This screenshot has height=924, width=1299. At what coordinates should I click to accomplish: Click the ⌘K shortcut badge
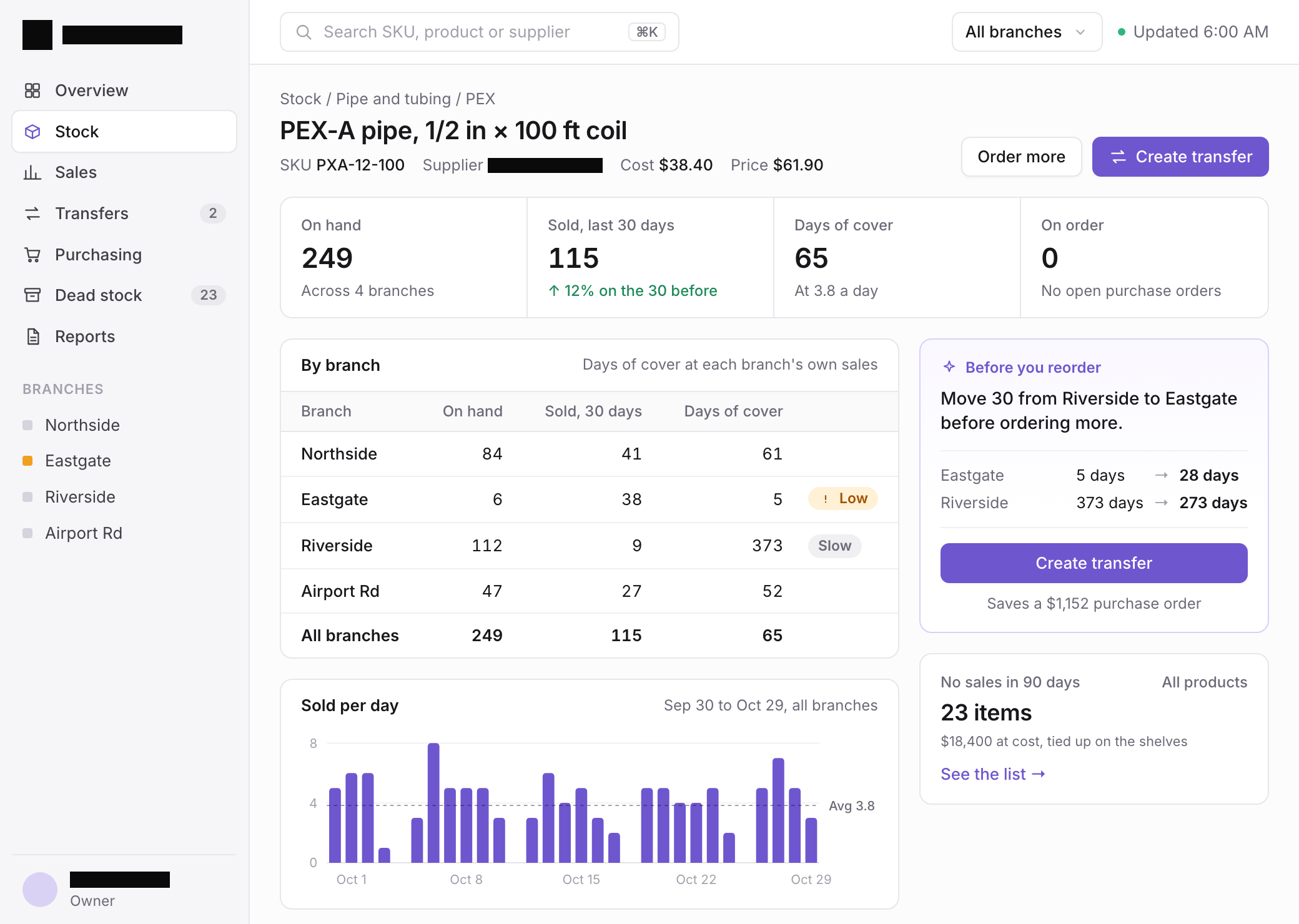pyautogui.click(x=647, y=32)
